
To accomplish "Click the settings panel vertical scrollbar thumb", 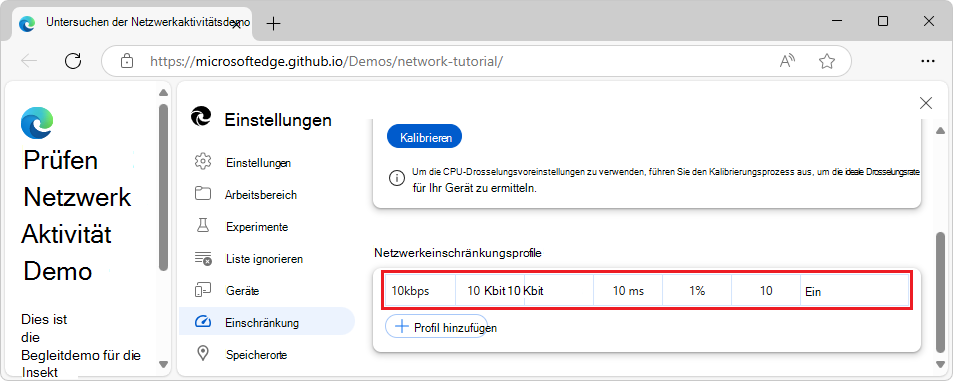I will 940,292.
